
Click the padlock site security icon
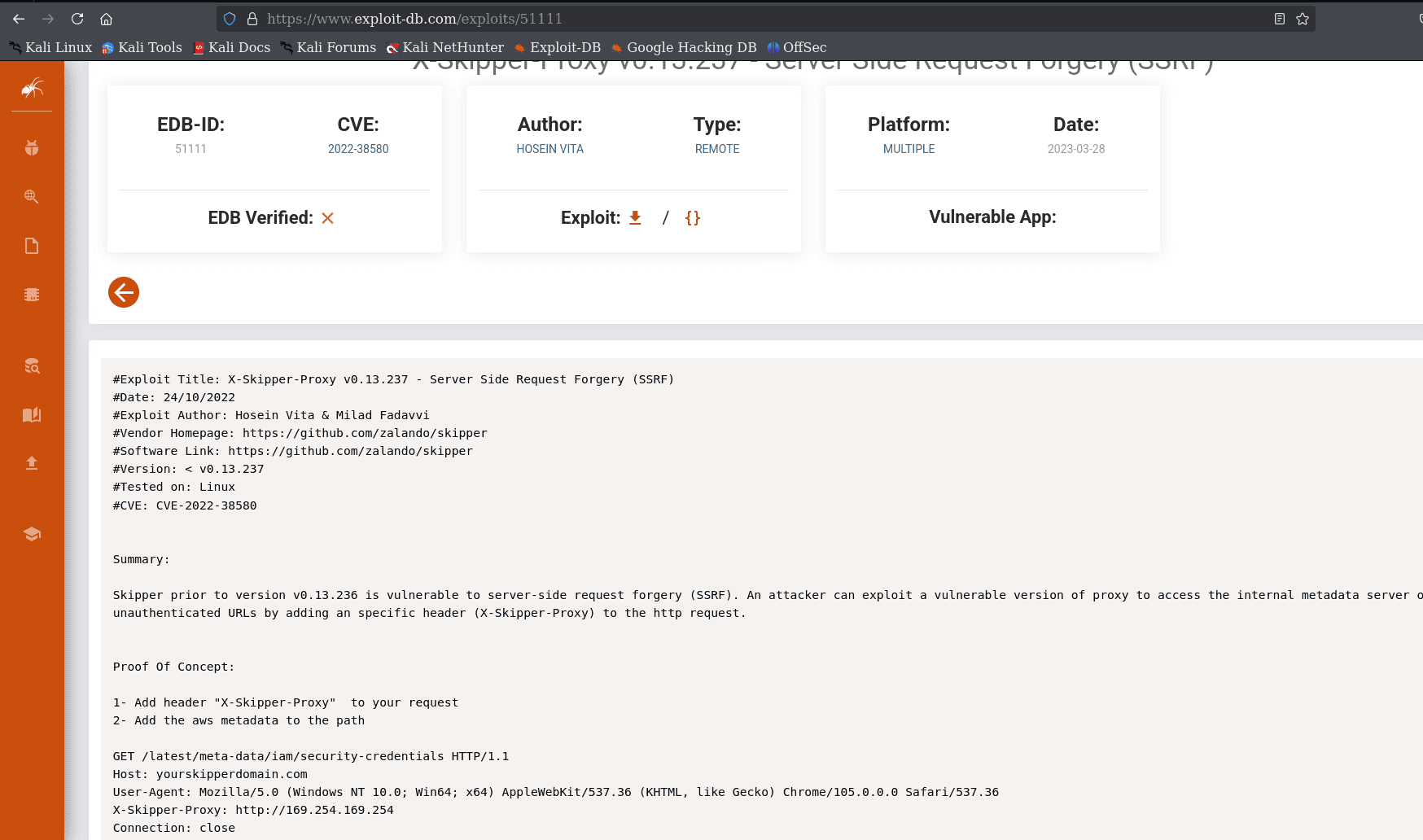(252, 19)
